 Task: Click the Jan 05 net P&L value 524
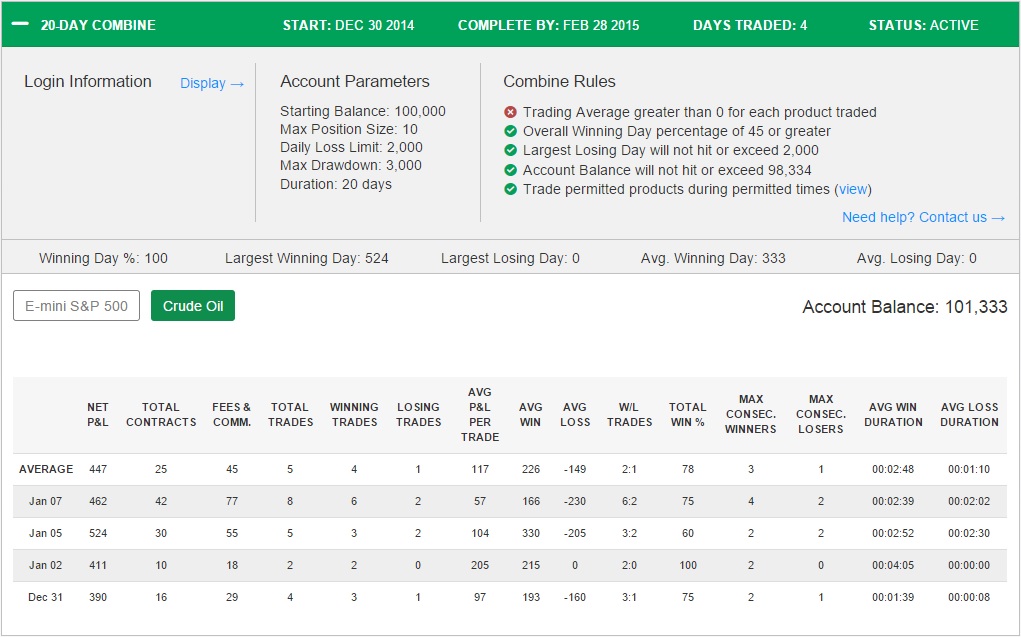coord(98,533)
